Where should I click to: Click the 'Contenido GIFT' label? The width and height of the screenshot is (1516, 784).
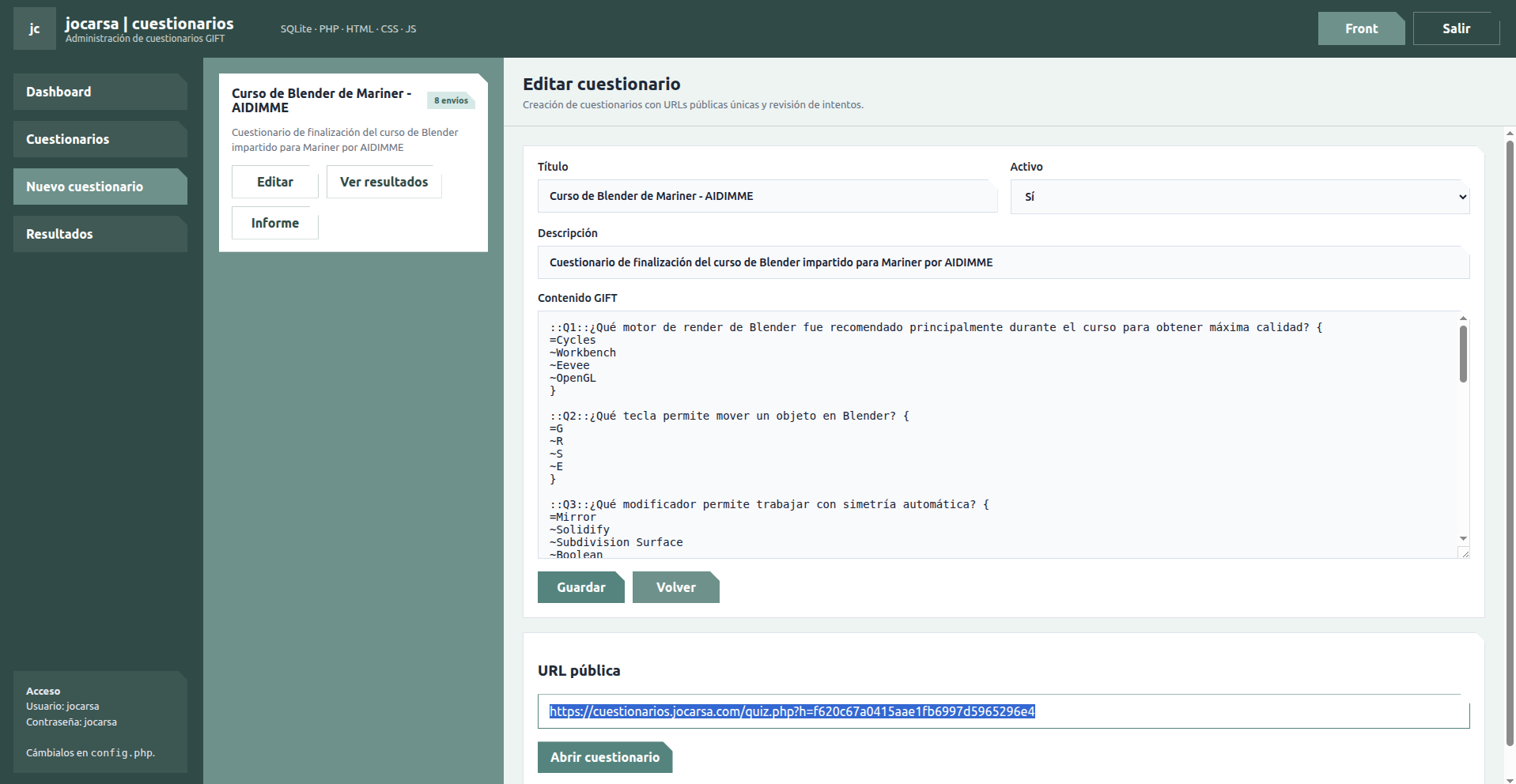tap(577, 298)
